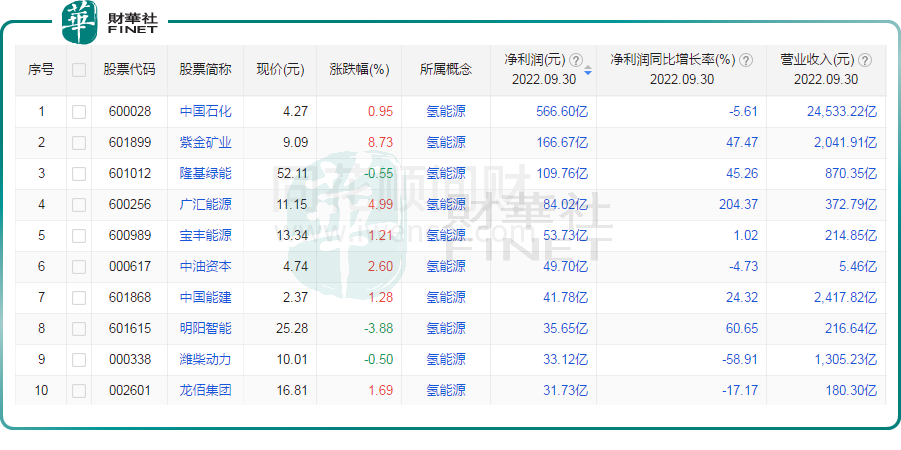This screenshot has width=901, height=450.
Task: Check the box for 隆基绿能 row
Action: [79, 174]
